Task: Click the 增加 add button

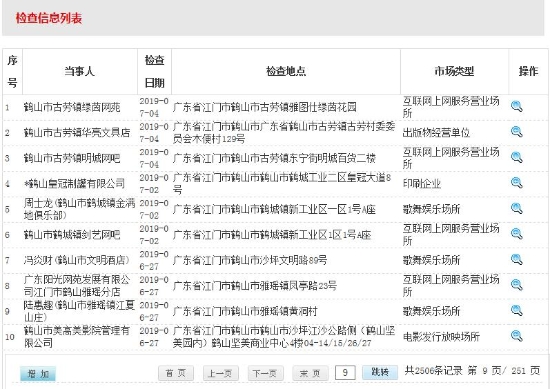Action: tap(38, 374)
